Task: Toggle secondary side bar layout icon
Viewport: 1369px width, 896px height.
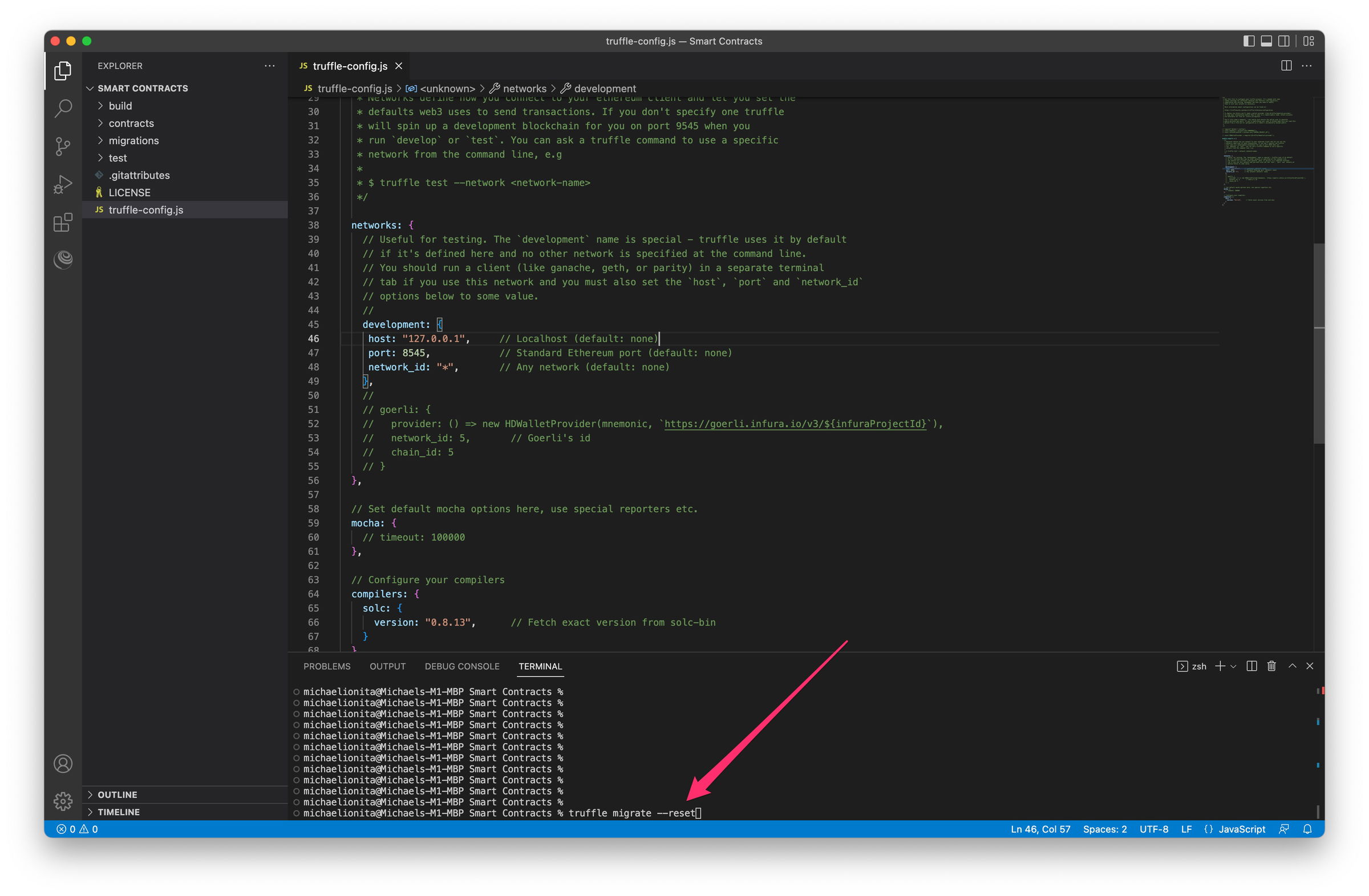Action: point(1283,41)
